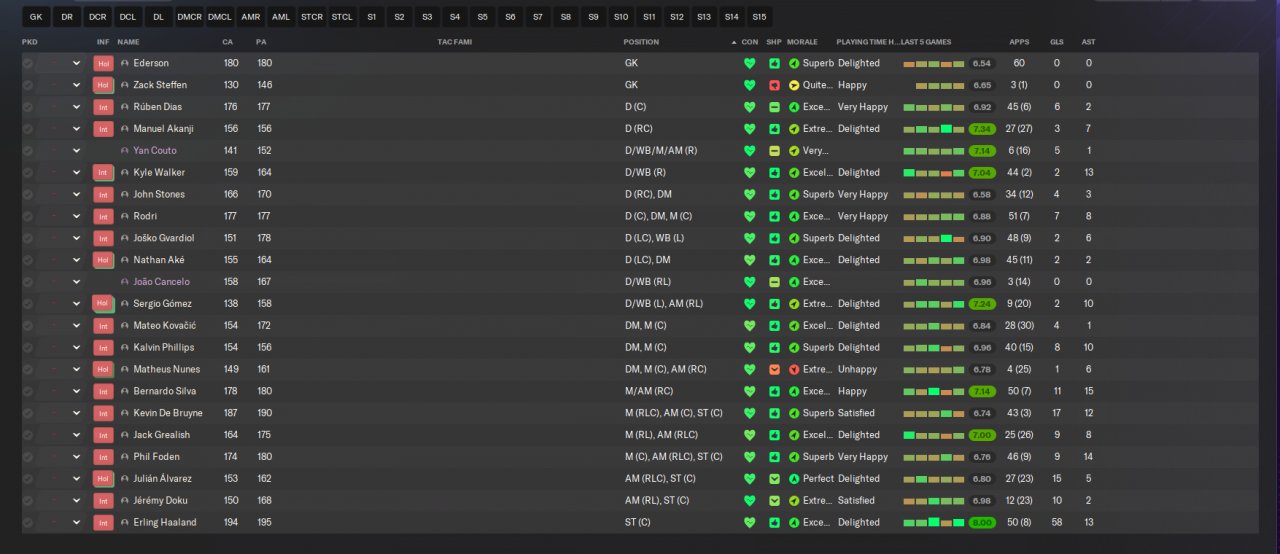
Task: Open the selection dropdown for Bernardo Silva
Action: point(76,391)
